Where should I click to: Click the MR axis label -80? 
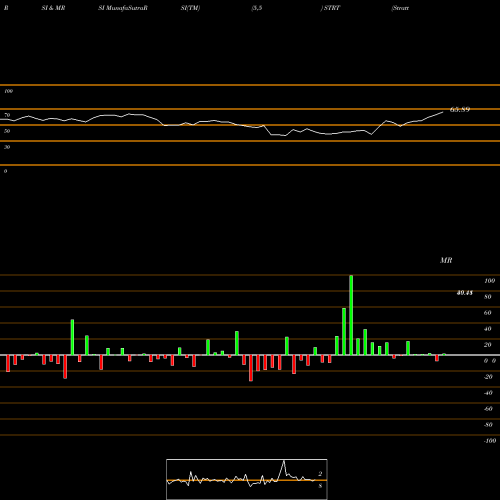(x=488, y=425)
